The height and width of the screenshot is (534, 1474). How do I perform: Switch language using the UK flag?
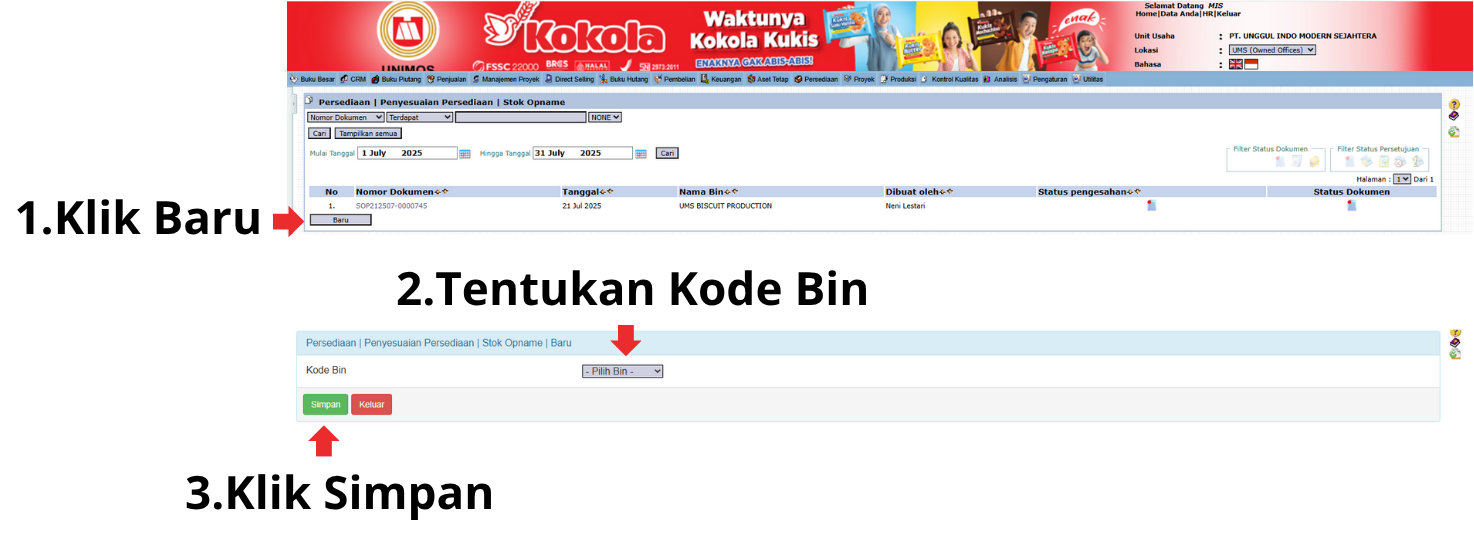pyautogui.click(x=1235, y=64)
